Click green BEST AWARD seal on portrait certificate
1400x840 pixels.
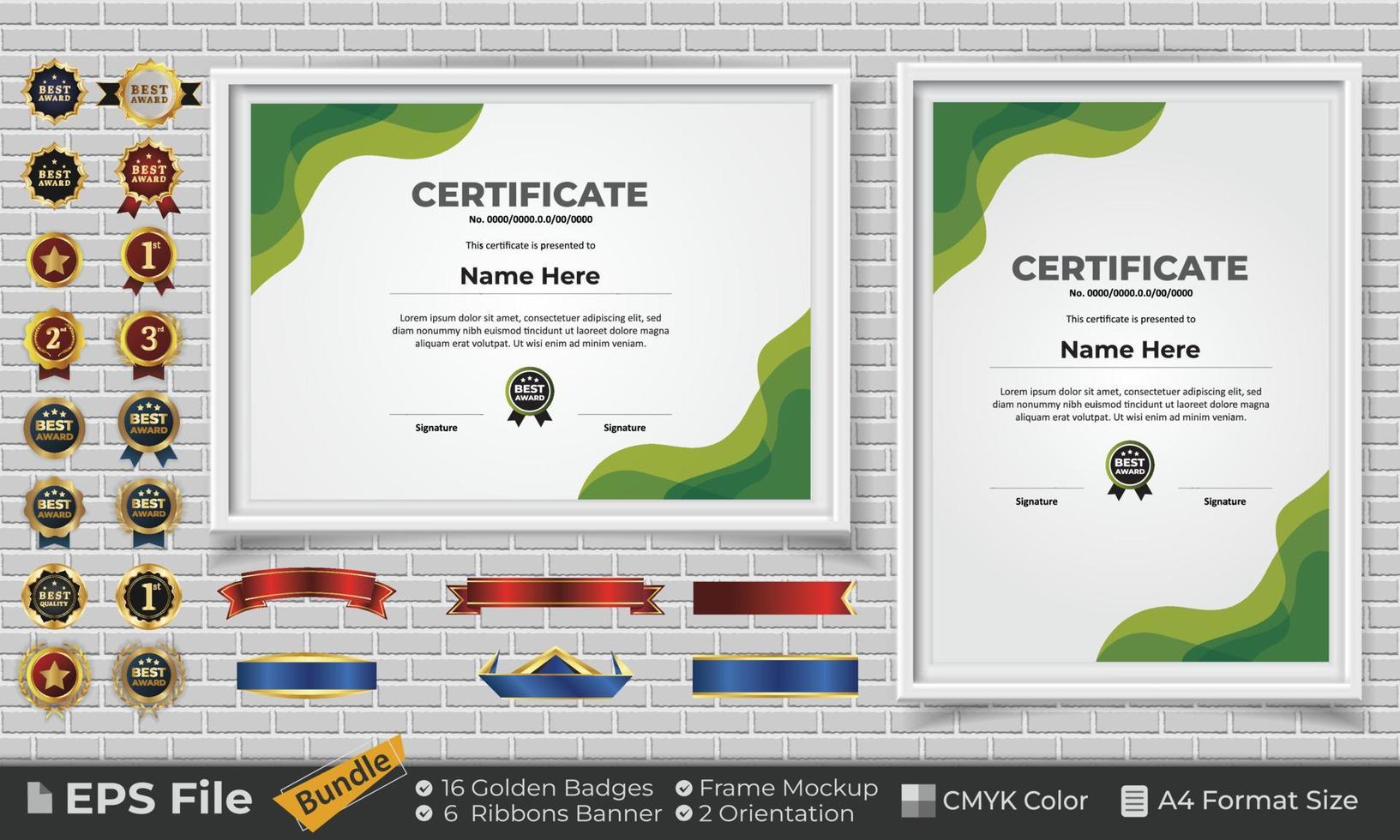(x=1130, y=470)
